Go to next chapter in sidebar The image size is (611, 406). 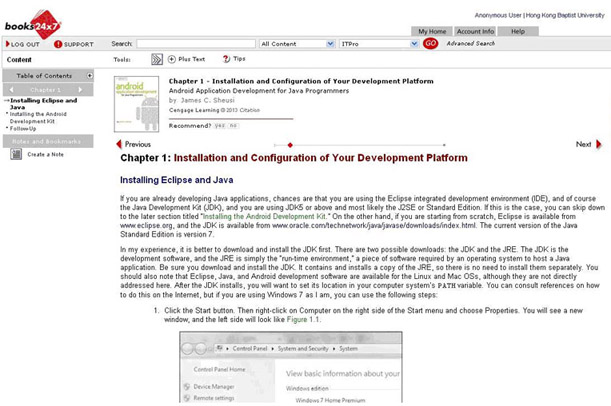tap(80, 90)
